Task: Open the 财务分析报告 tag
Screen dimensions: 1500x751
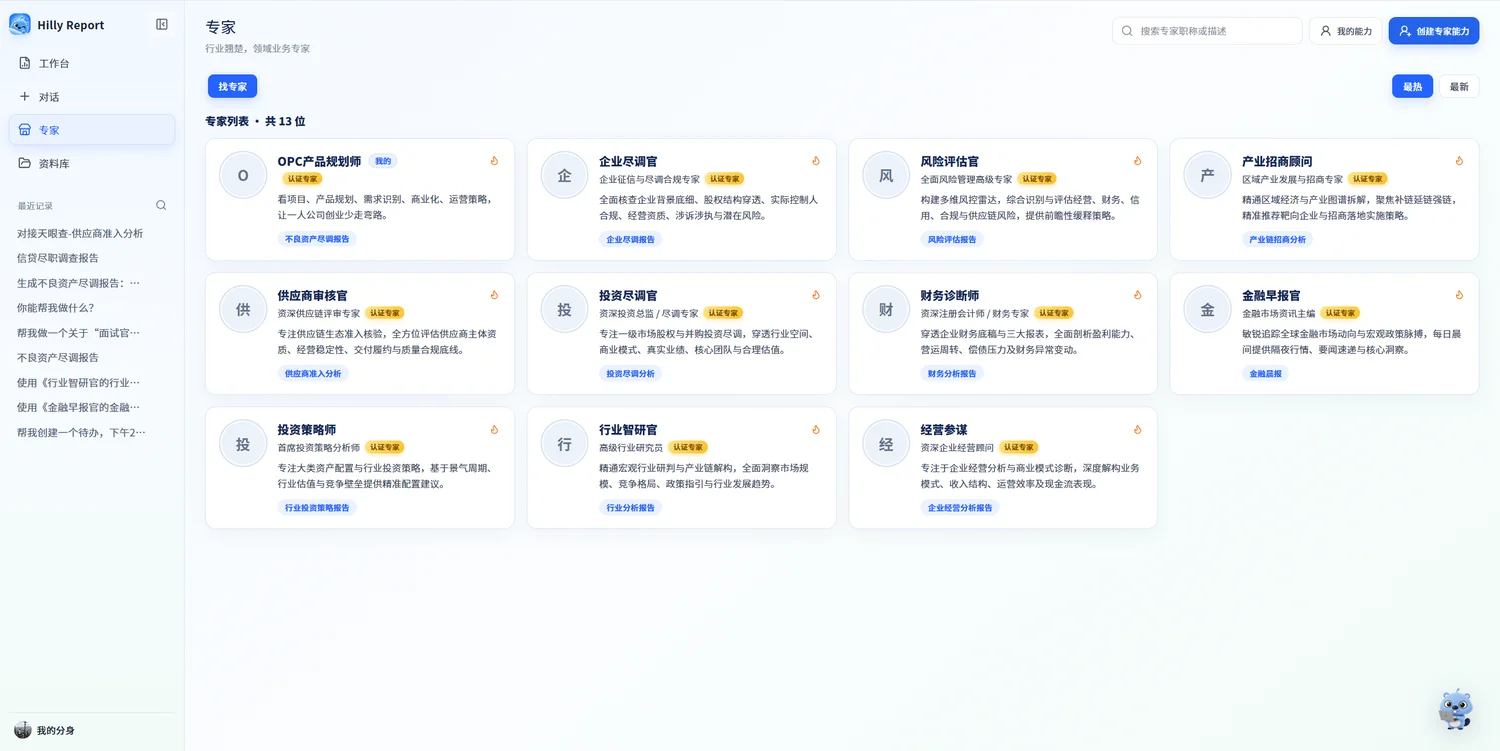Action: point(952,374)
